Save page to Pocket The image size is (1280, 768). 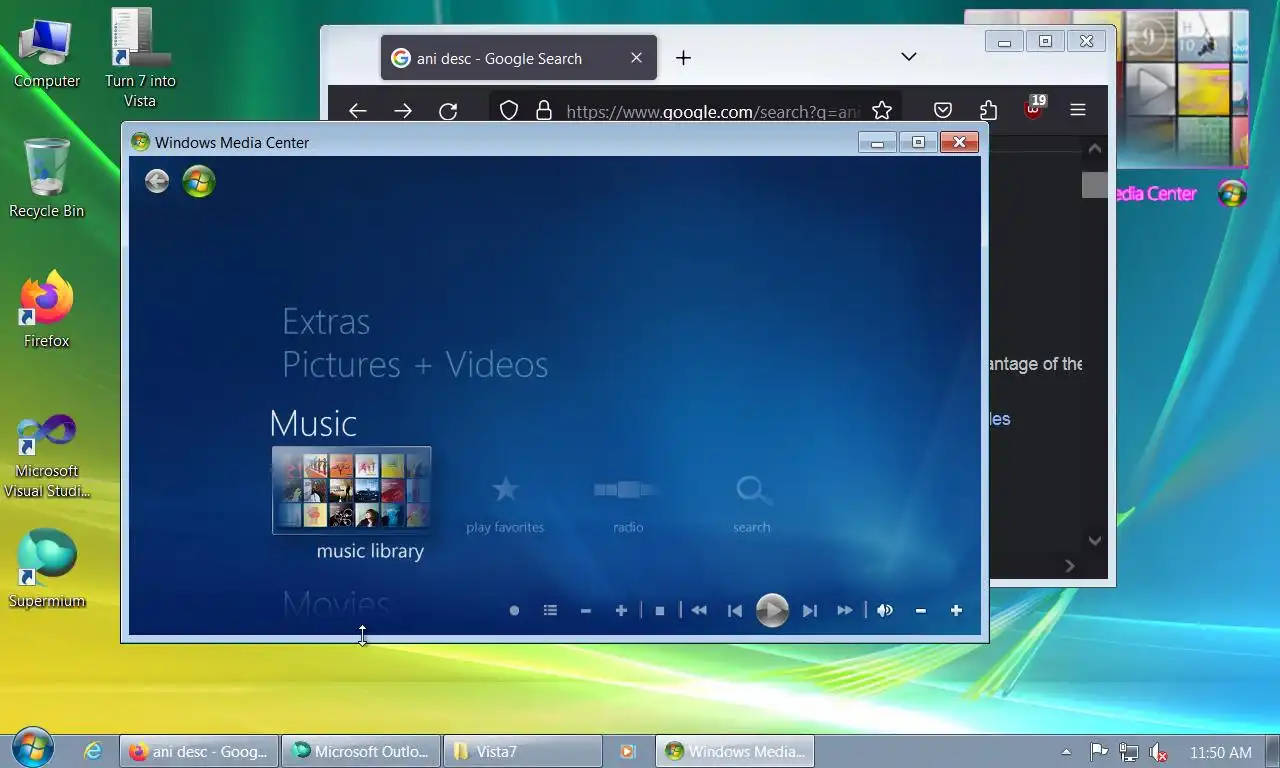[943, 110]
